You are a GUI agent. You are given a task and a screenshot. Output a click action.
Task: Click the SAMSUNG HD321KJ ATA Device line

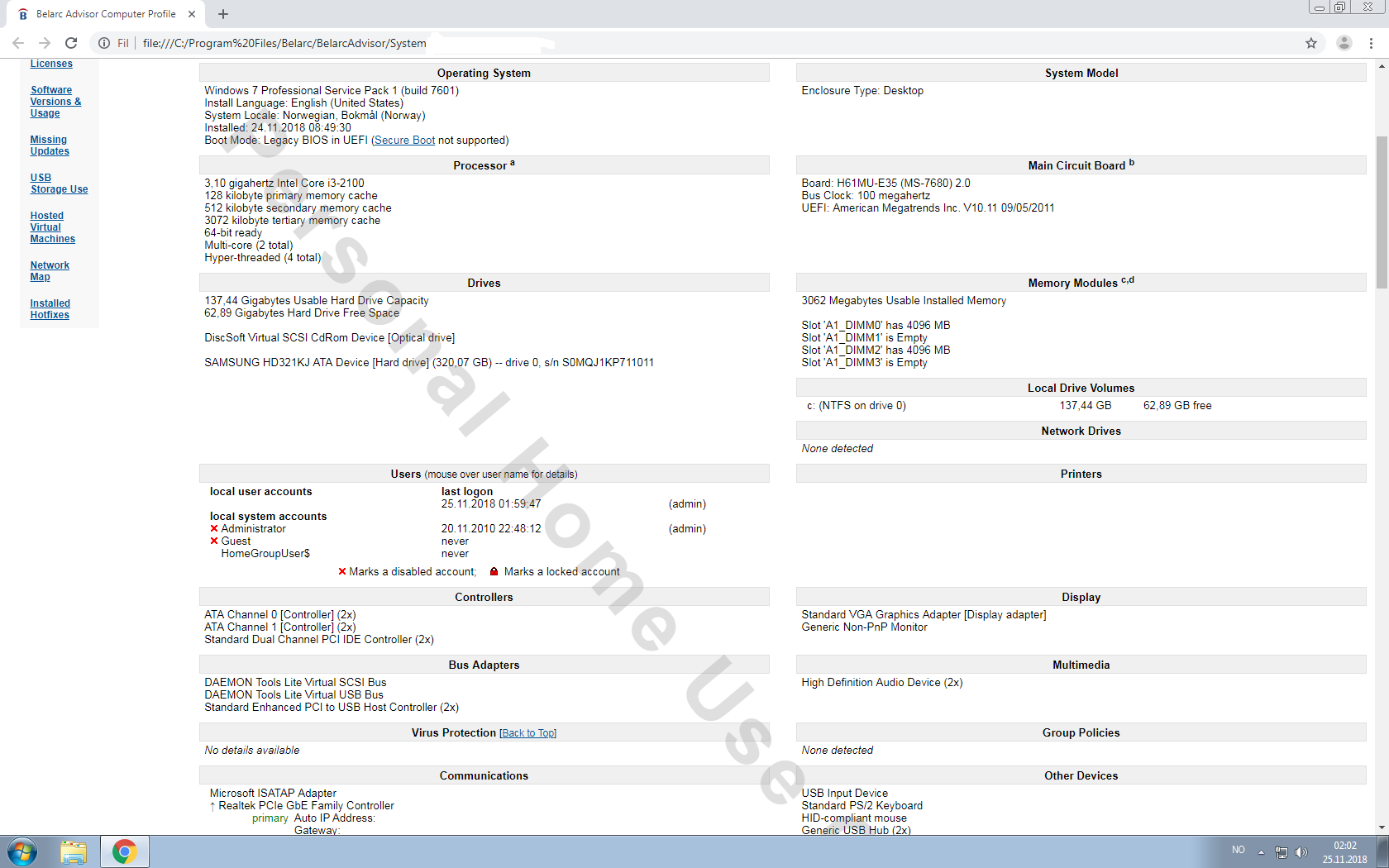pos(429,363)
